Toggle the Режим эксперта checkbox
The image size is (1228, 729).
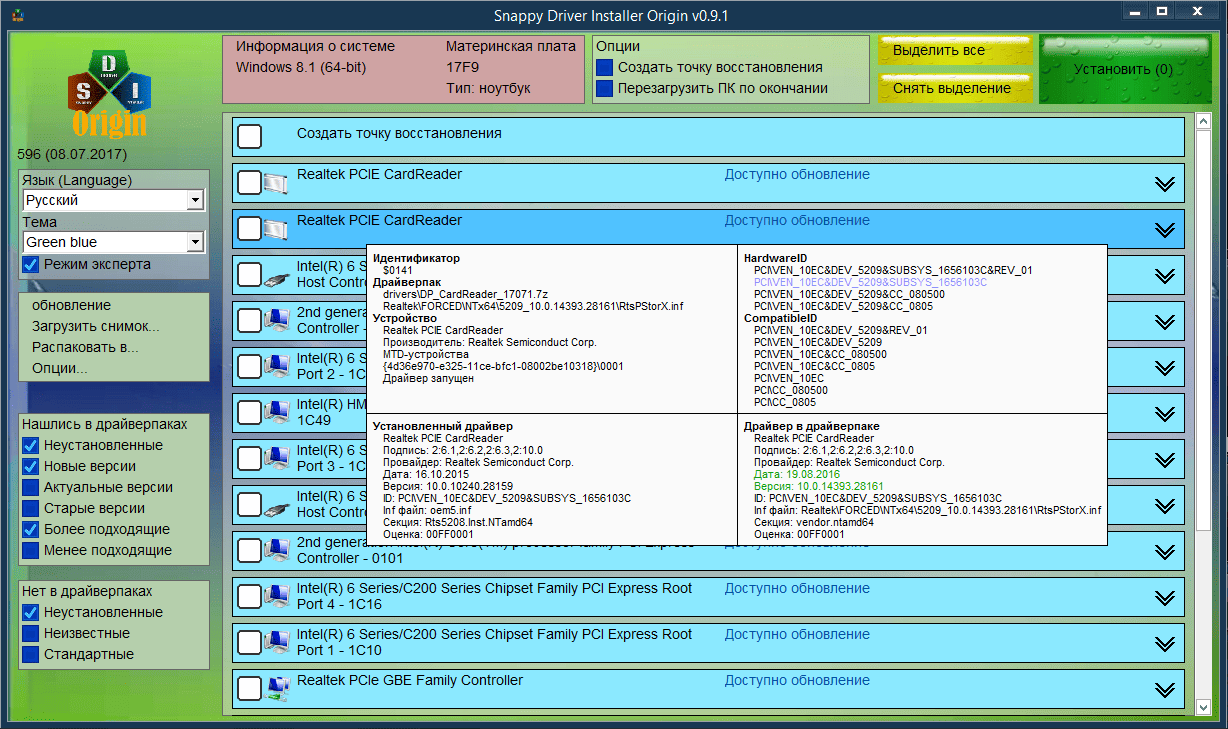click(30, 264)
